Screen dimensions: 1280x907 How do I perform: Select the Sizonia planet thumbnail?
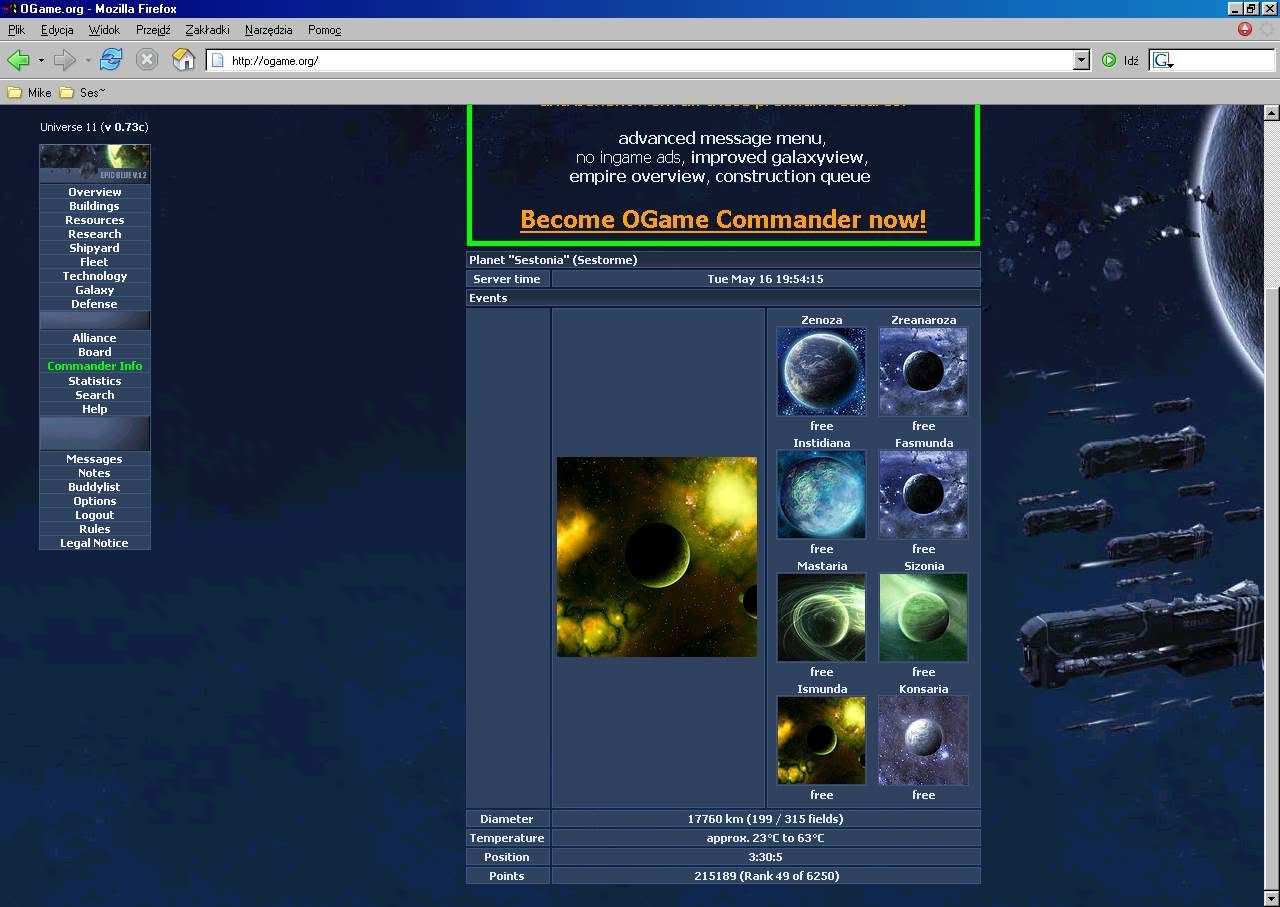tap(924, 617)
